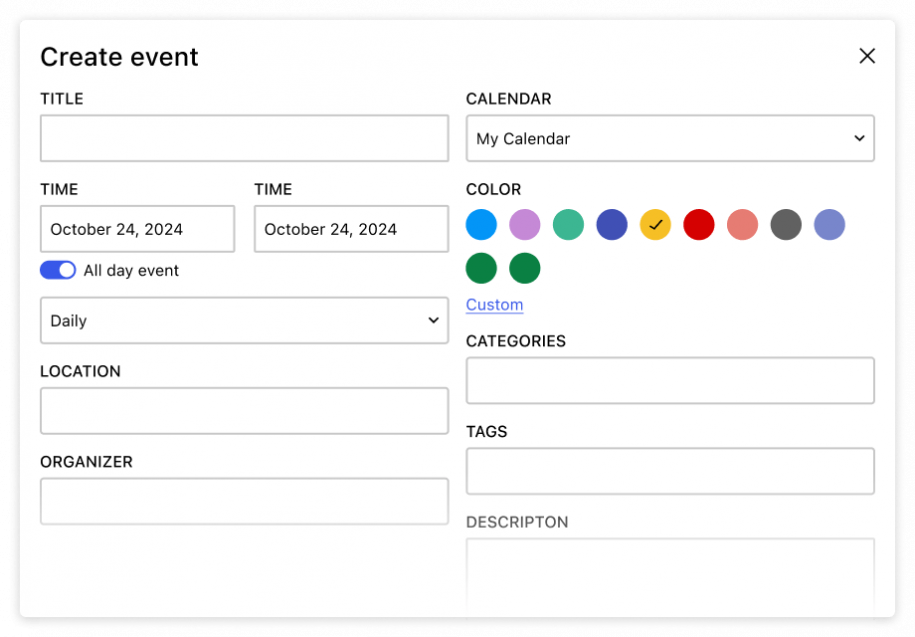This screenshot has width=915, height=637.
Task: Click the Title input field
Action: click(244, 139)
